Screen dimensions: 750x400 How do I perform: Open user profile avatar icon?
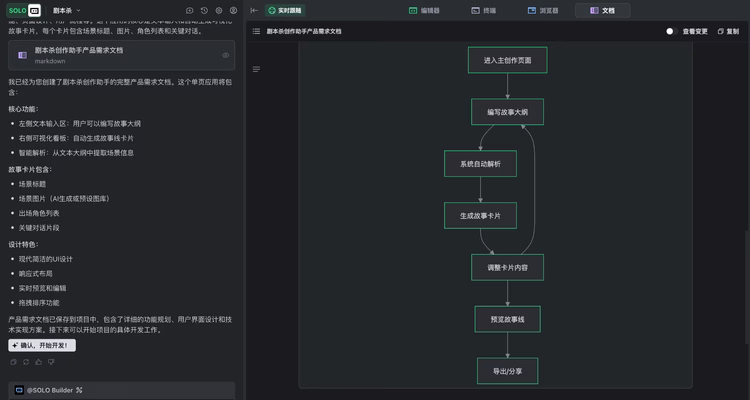(233, 10)
